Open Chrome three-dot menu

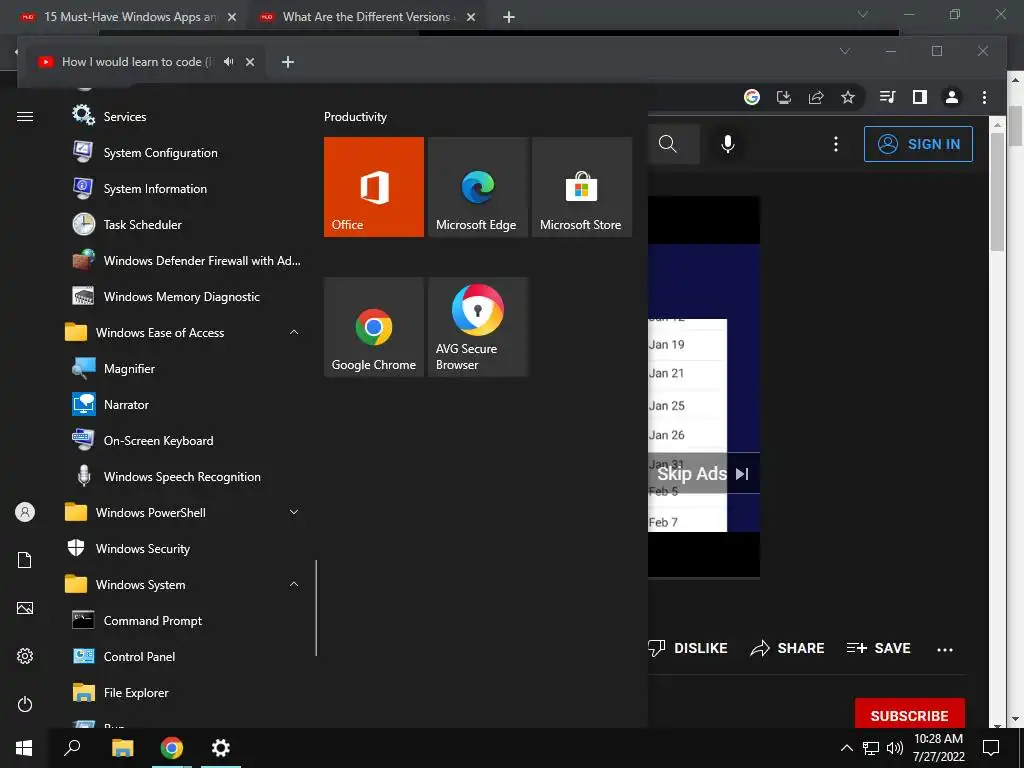984,97
